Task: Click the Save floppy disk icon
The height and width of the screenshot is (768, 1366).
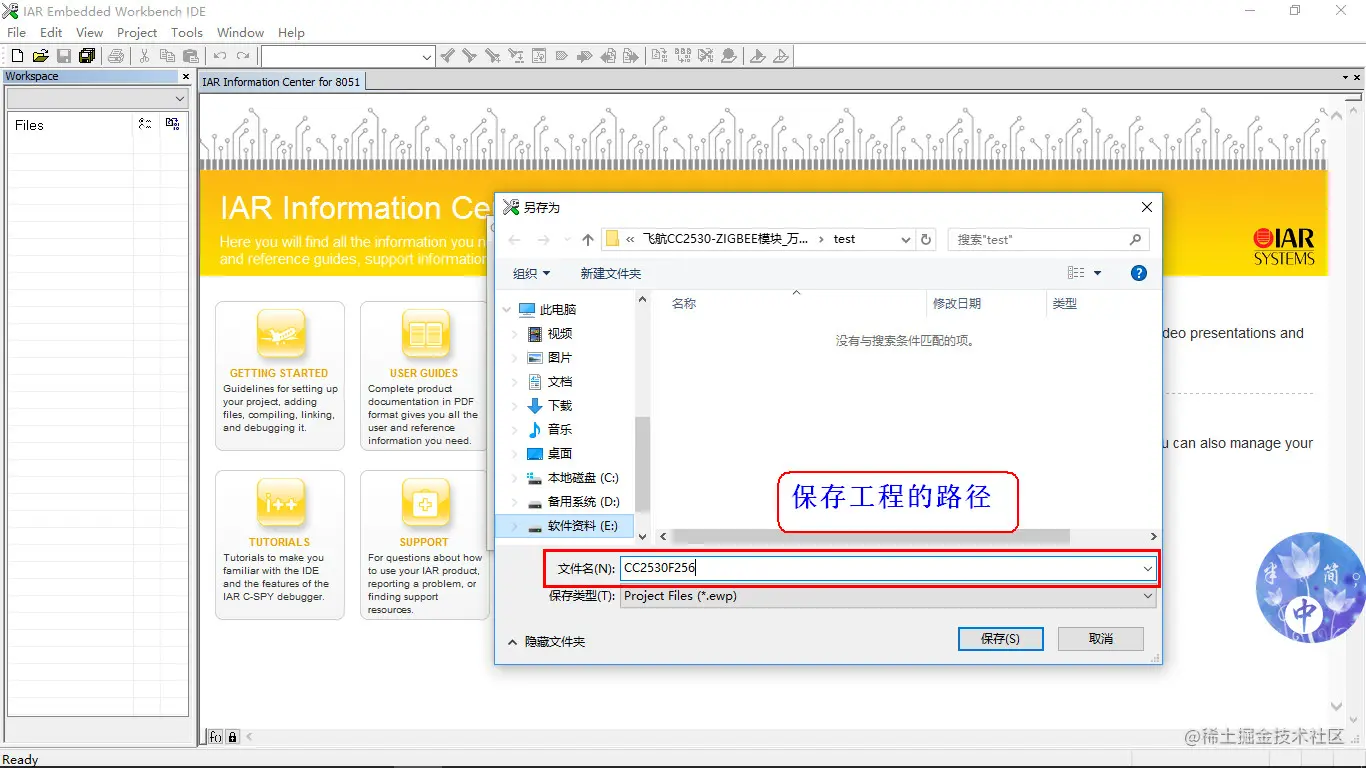Action: (x=64, y=56)
